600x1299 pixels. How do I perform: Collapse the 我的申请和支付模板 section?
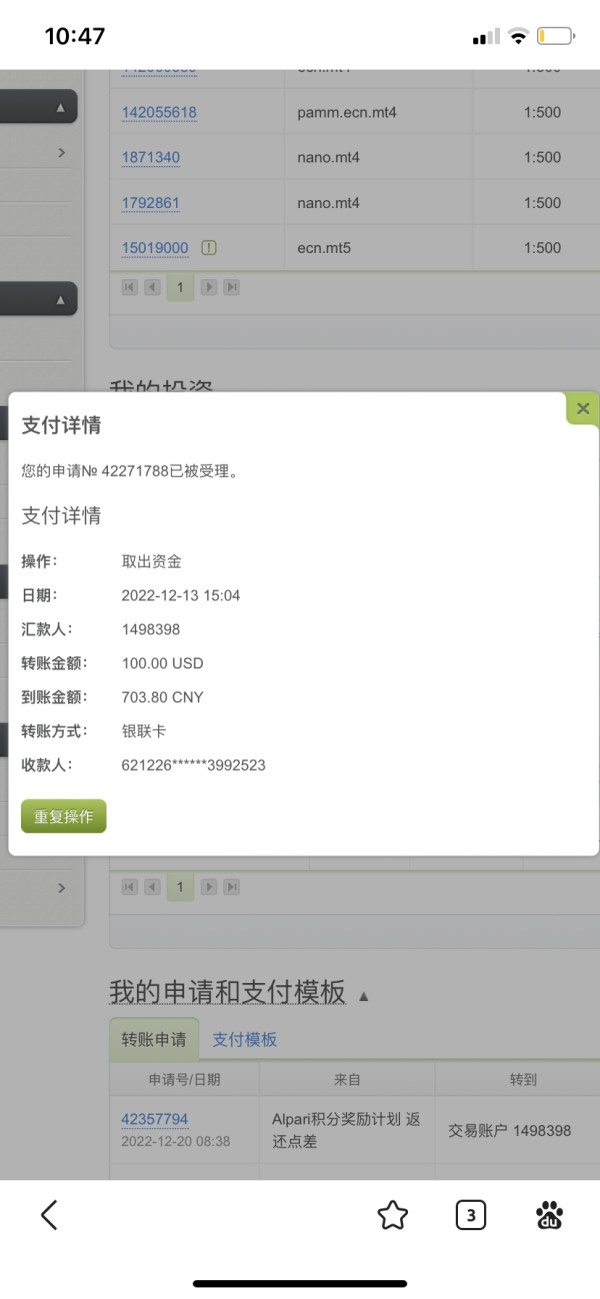364,996
